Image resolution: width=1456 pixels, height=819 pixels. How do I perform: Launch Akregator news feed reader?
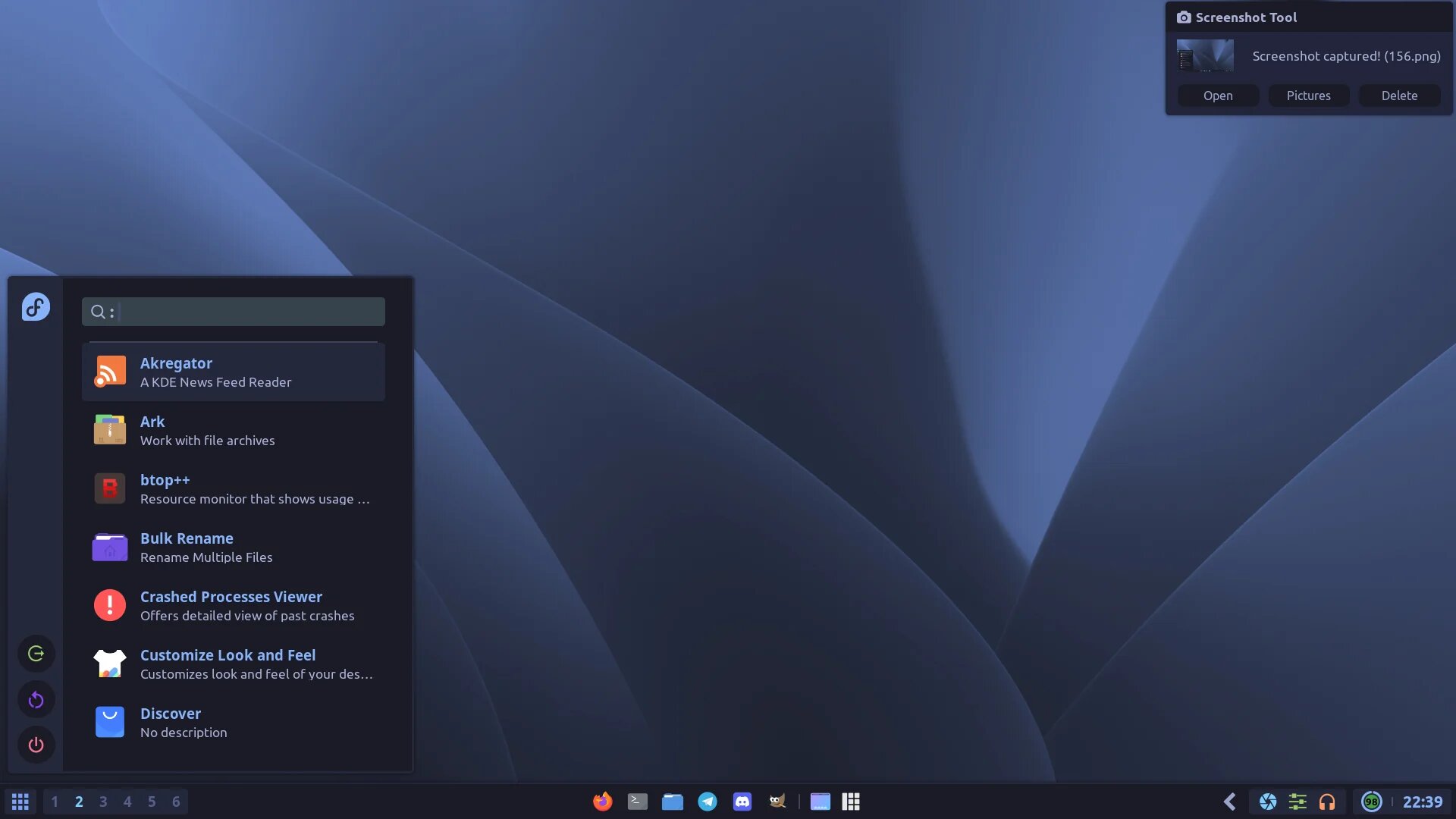coord(234,372)
